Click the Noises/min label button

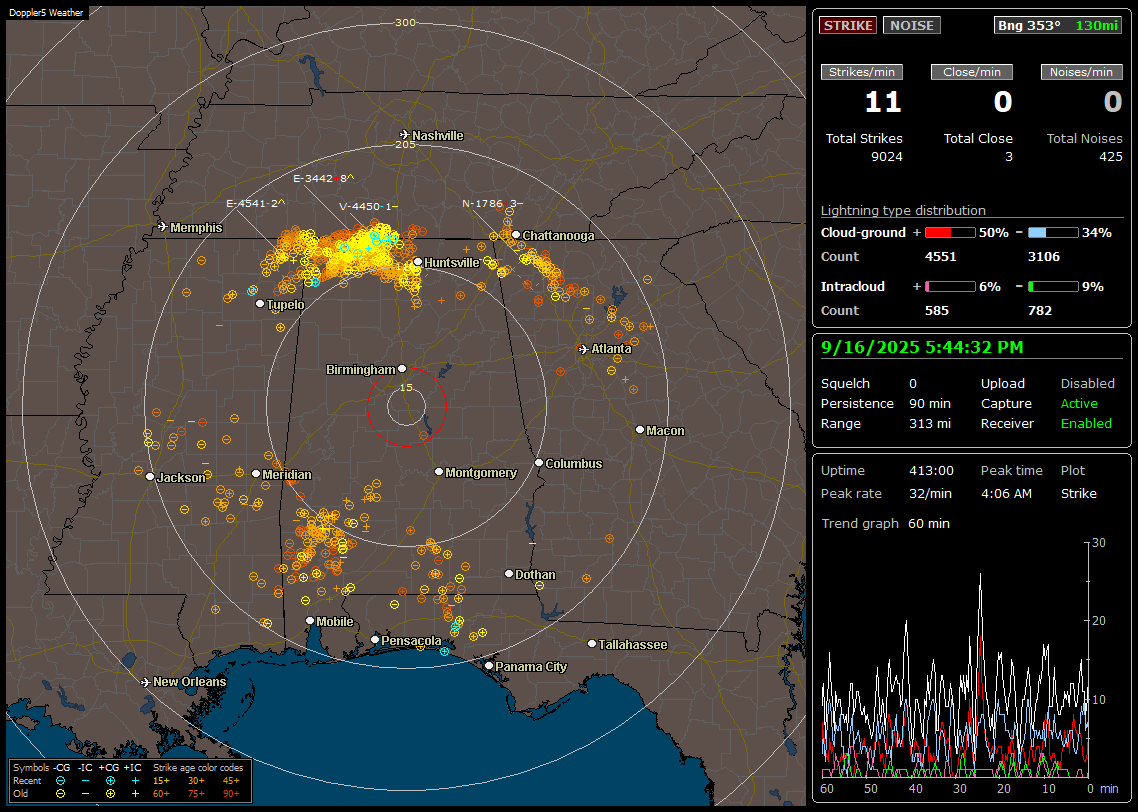(1081, 72)
